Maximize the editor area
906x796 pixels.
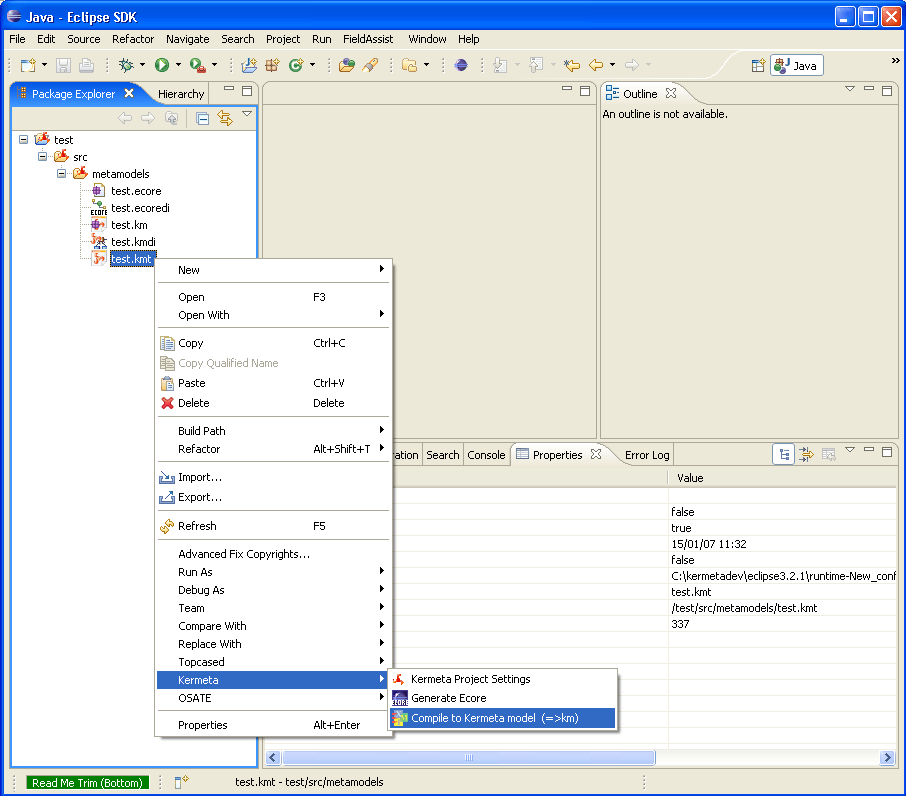[x=585, y=90]
